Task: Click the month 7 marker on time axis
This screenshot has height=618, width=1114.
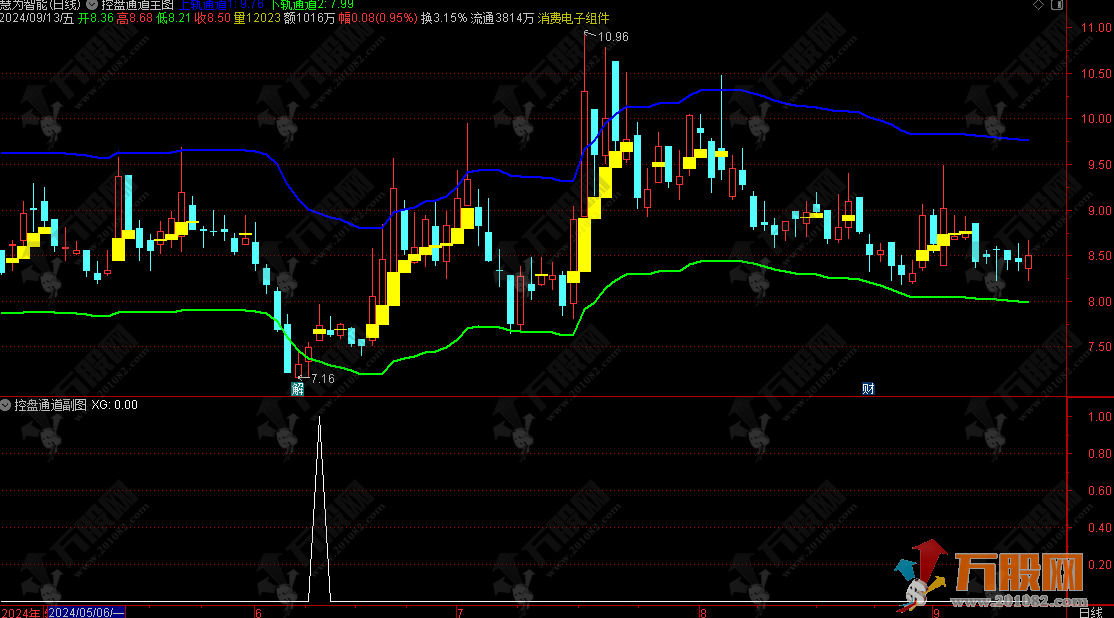Action: pos(460,612)
